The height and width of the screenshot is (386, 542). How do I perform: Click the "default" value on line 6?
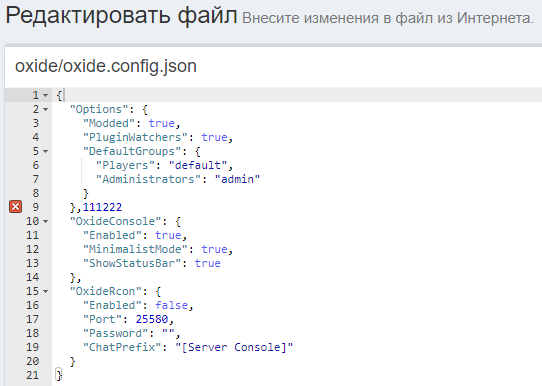[198, 165]
